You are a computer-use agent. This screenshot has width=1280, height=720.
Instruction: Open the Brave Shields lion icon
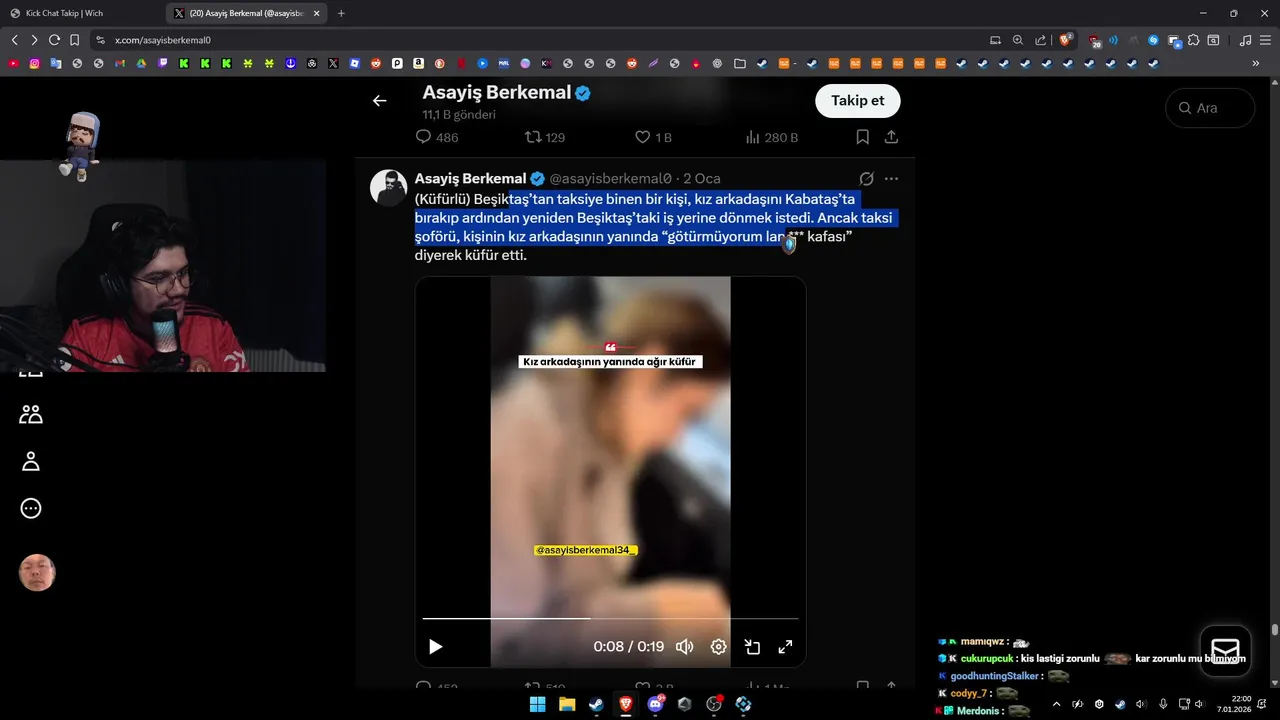1066,40
